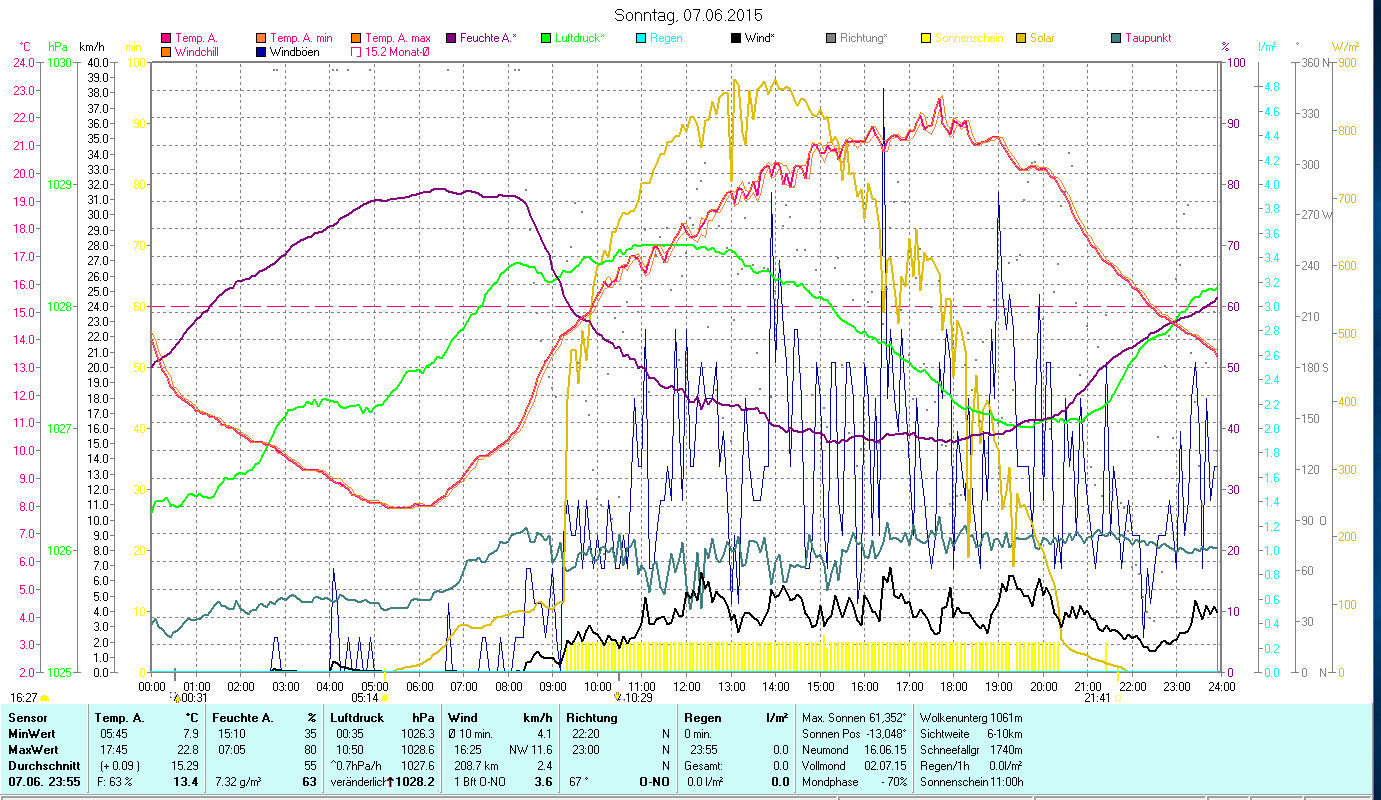Click the average temperature value 15.29
Image resolution: width=1381 pixels, height=800 pixels.
click(x=185, y=765)
